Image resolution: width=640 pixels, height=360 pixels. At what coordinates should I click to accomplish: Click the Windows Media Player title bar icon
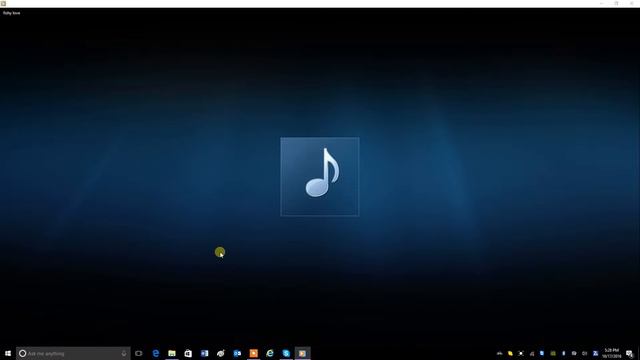pyautogui.click(x=3, y=3)
